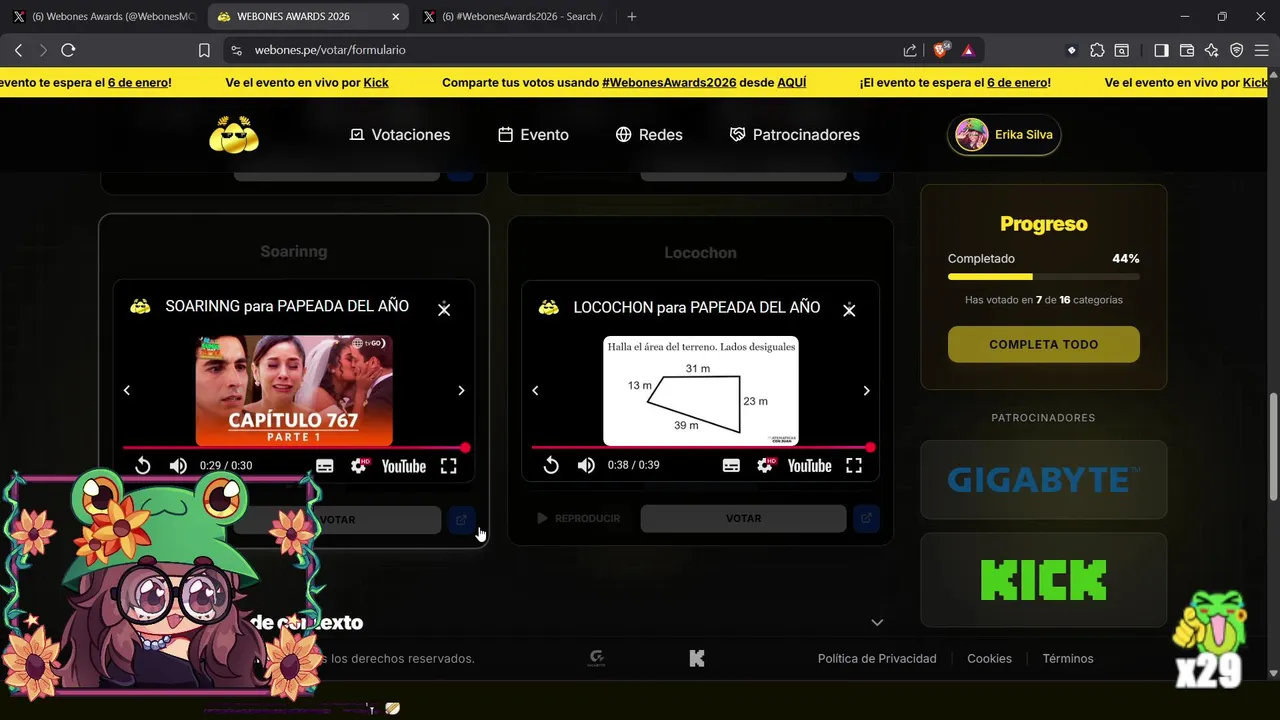
Task: Seek on the Soarinng video progress bar
Action: [x=294, y=448]
